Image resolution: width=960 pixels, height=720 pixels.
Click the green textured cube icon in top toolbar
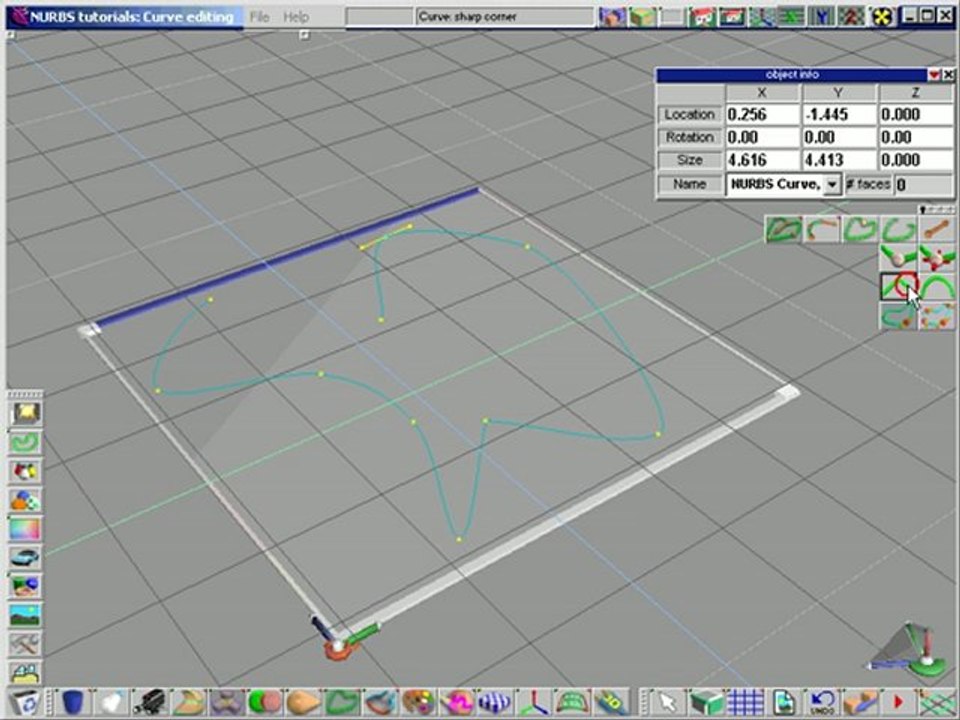coord(642,17)
